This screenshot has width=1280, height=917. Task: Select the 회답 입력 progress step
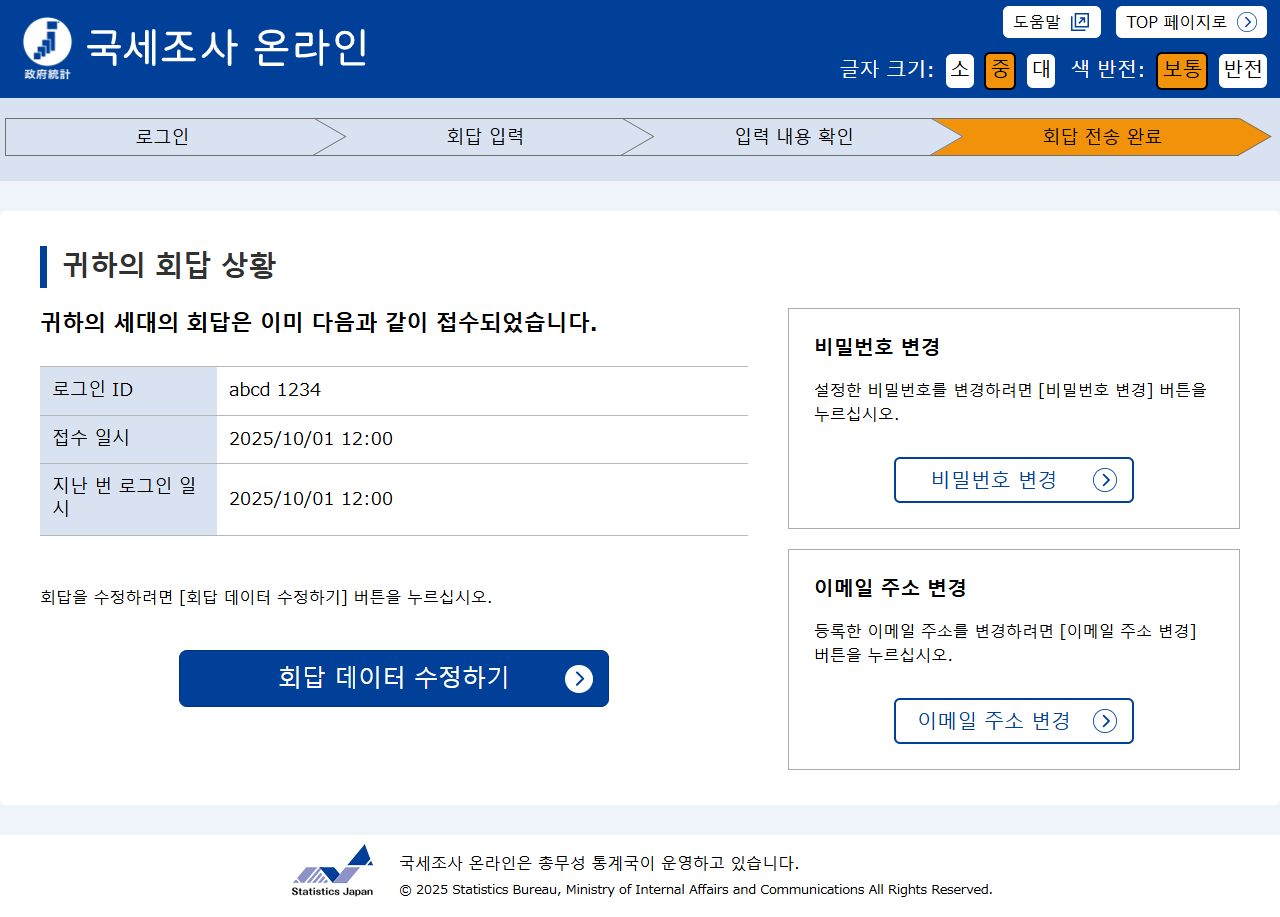coord(485,137)
